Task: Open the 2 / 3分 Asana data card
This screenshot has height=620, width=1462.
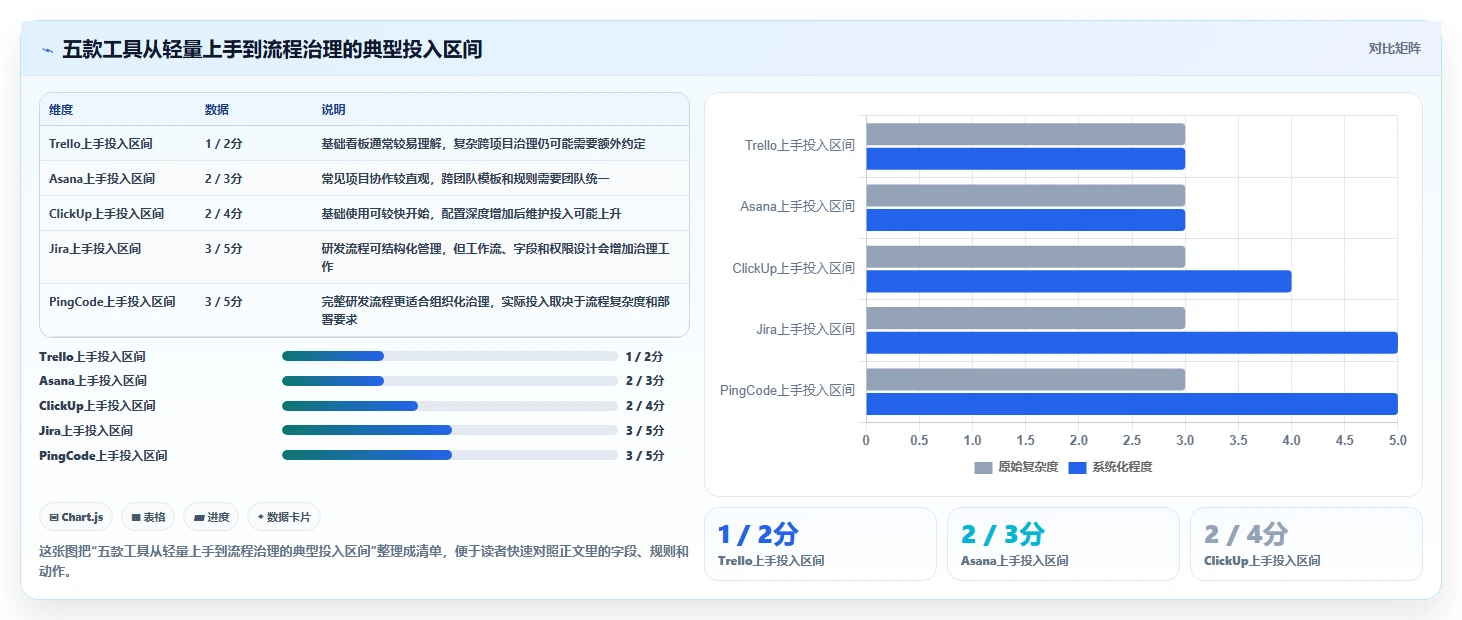Action: 1063,544
